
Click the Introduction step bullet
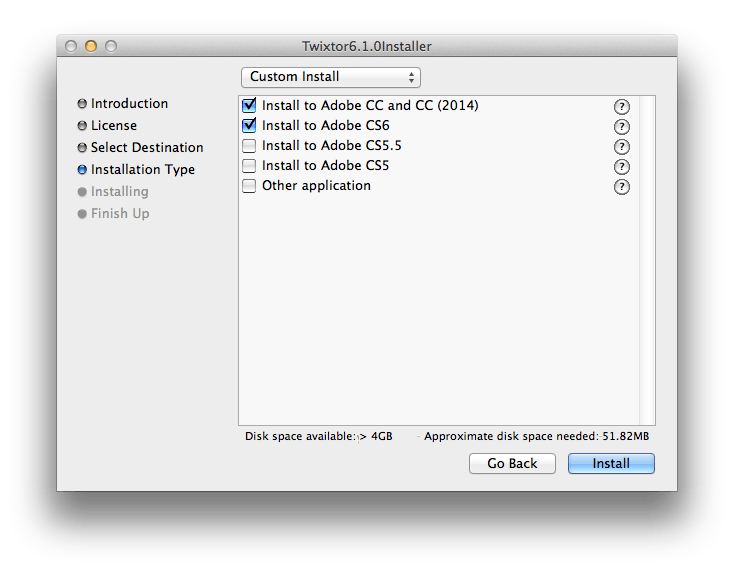point(82,103)
